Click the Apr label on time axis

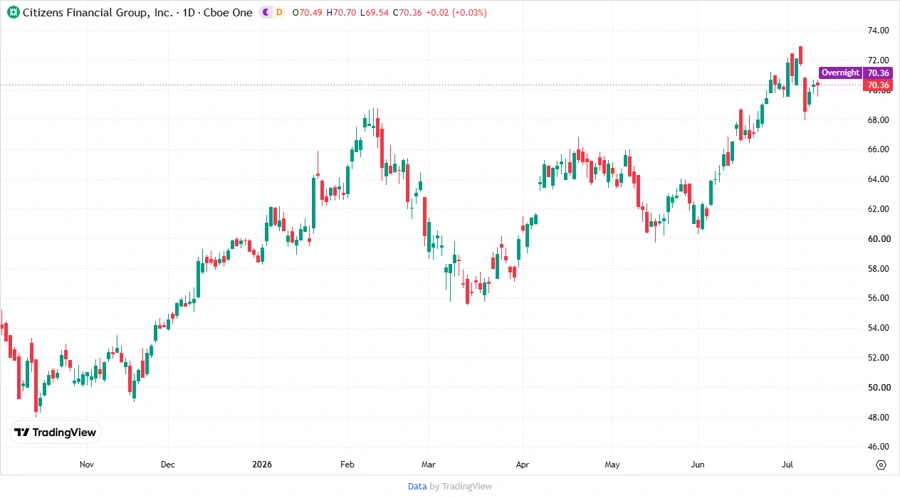[x=522, y=464]
